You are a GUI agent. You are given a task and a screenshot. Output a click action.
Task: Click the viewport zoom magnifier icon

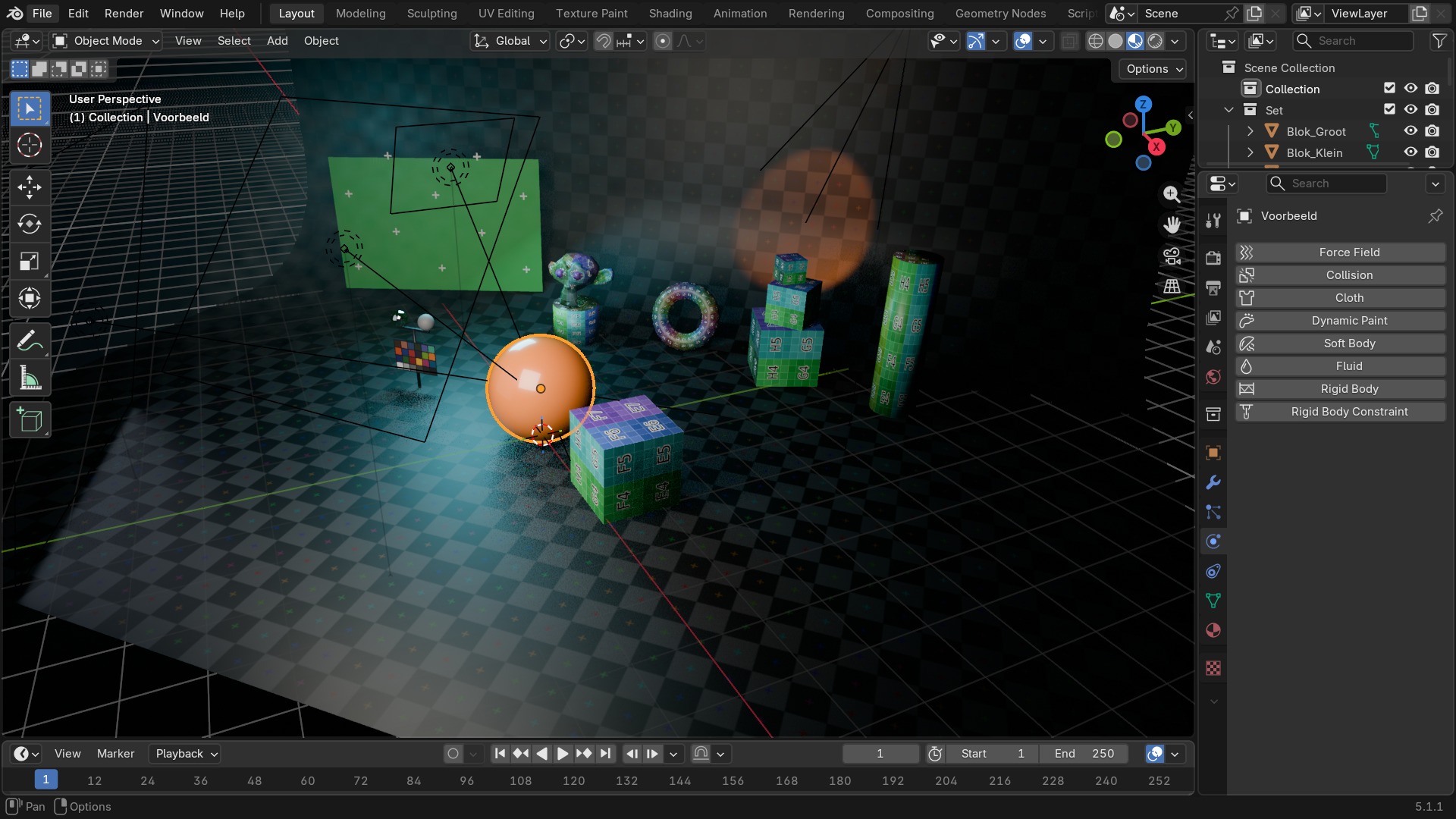click(1172, 194)
